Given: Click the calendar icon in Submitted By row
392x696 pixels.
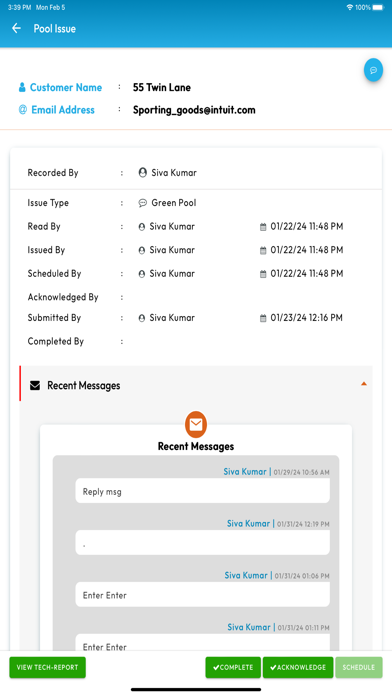Looking at the screenshot, I should pyautogui.click(x=263, y=318).
